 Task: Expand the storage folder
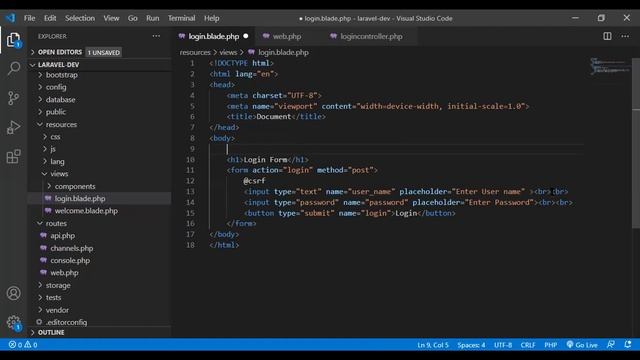[x=58, y=285]
